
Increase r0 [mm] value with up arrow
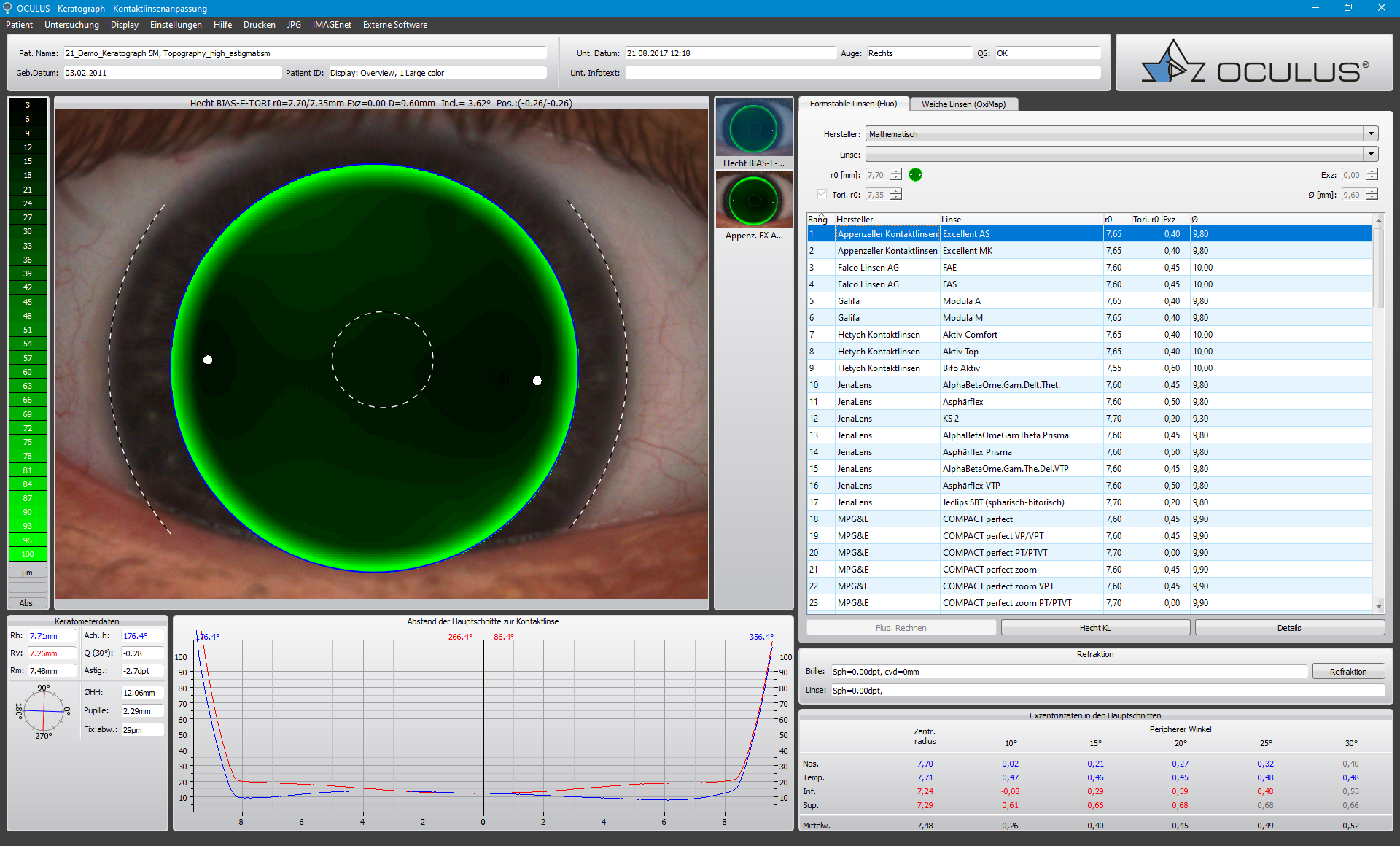(x=895, y=171)
